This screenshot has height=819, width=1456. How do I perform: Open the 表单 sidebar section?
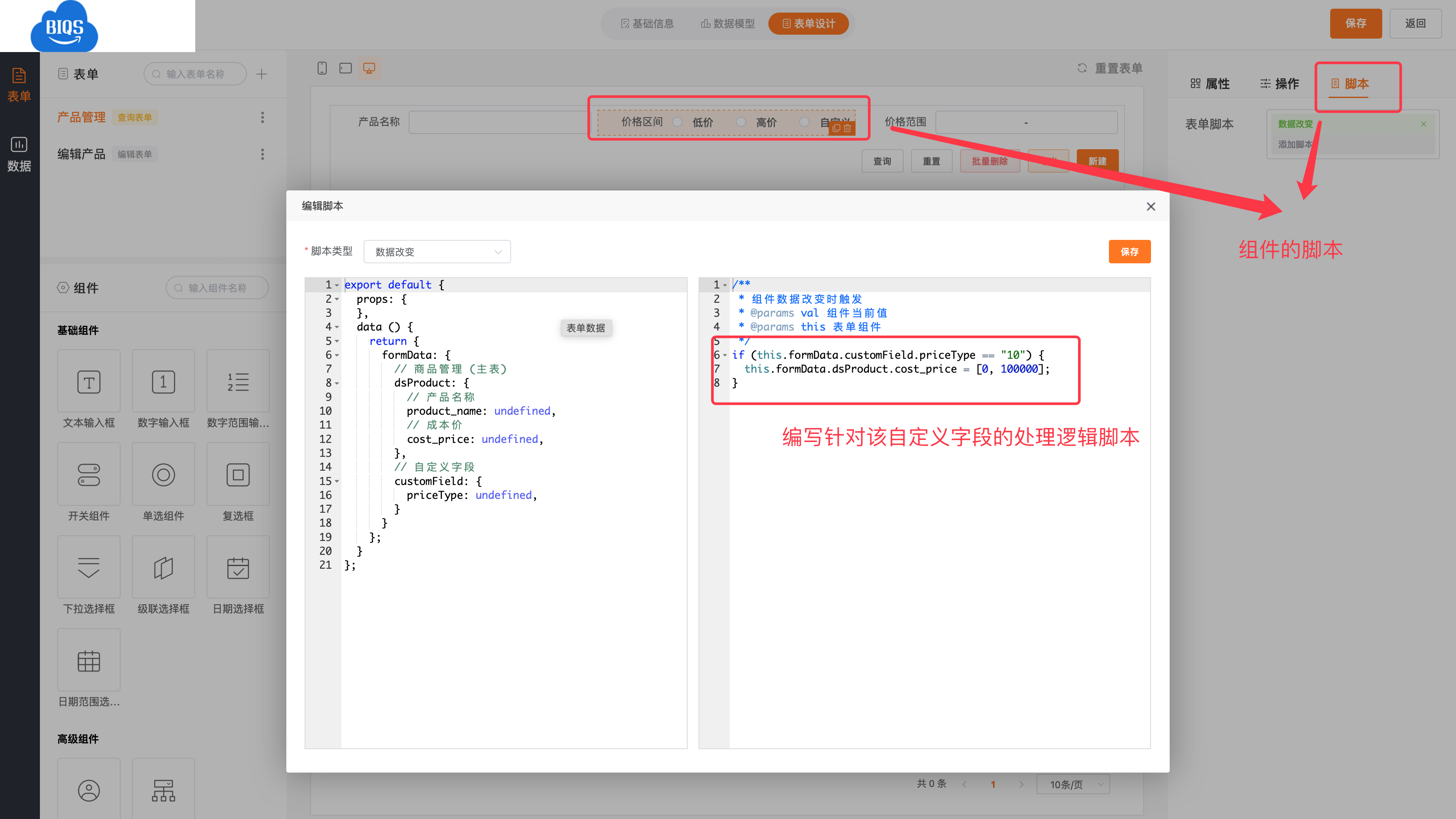[19, 85]
